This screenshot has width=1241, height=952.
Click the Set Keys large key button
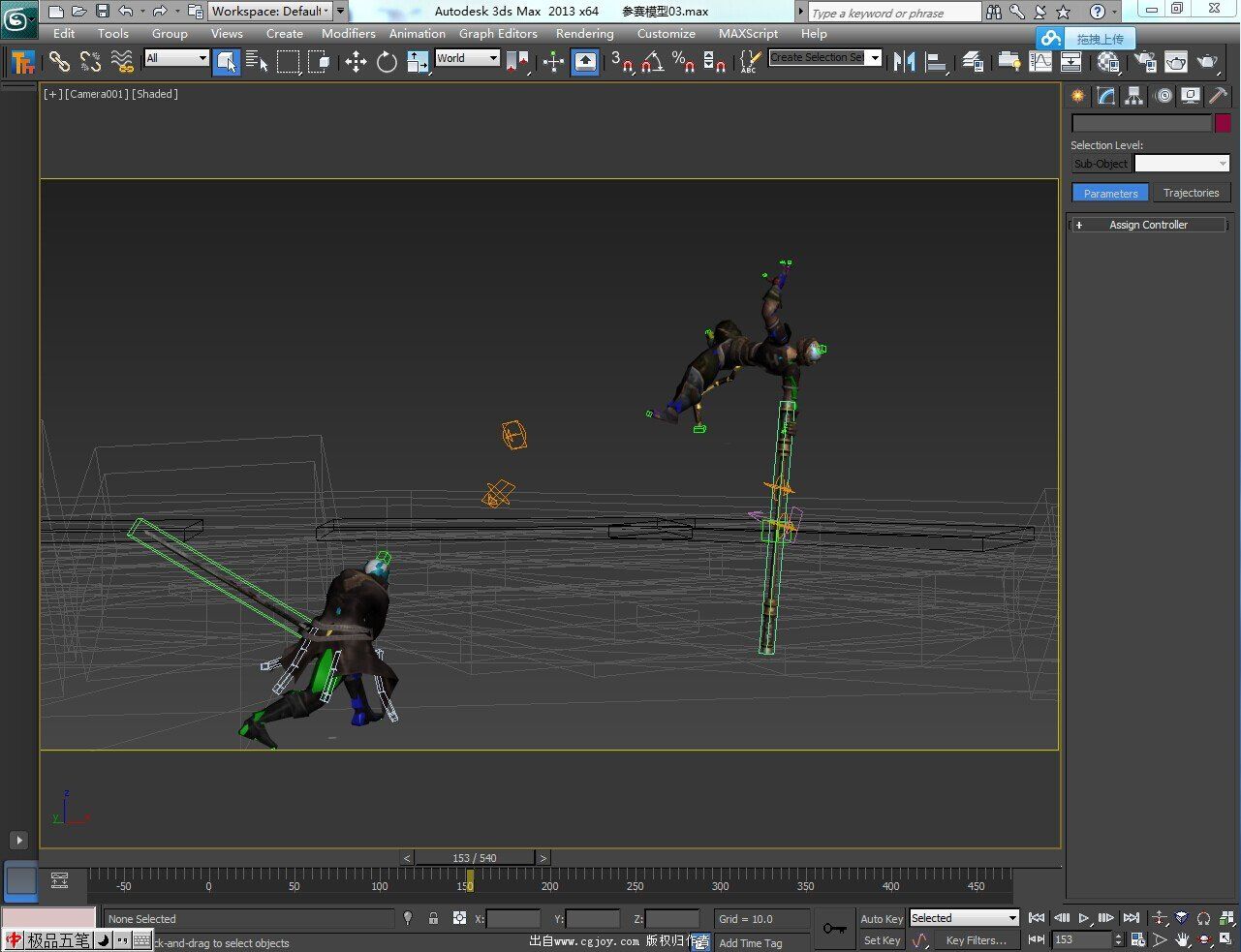coord(834,929)
